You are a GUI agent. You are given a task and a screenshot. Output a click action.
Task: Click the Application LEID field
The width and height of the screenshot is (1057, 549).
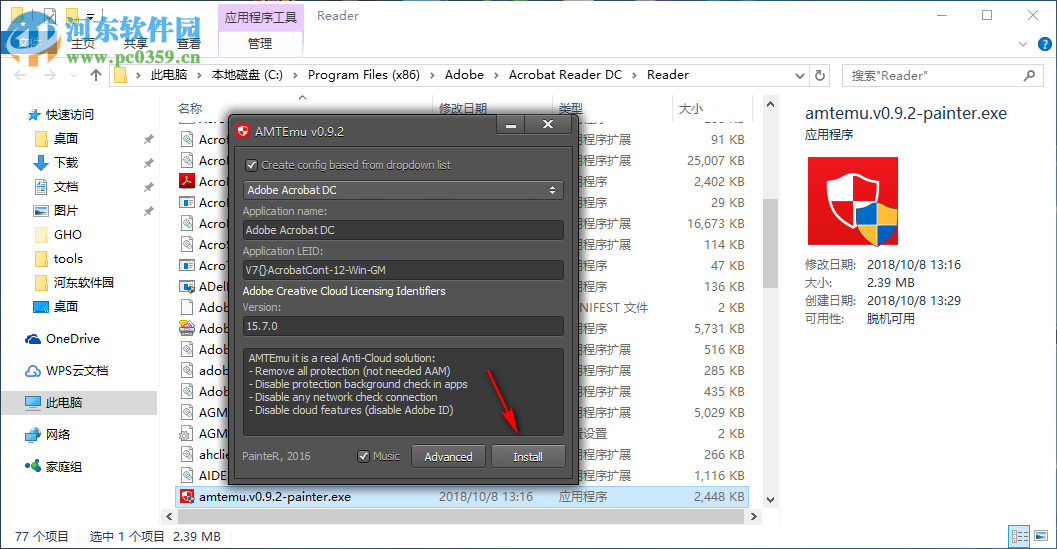point(402,270)
